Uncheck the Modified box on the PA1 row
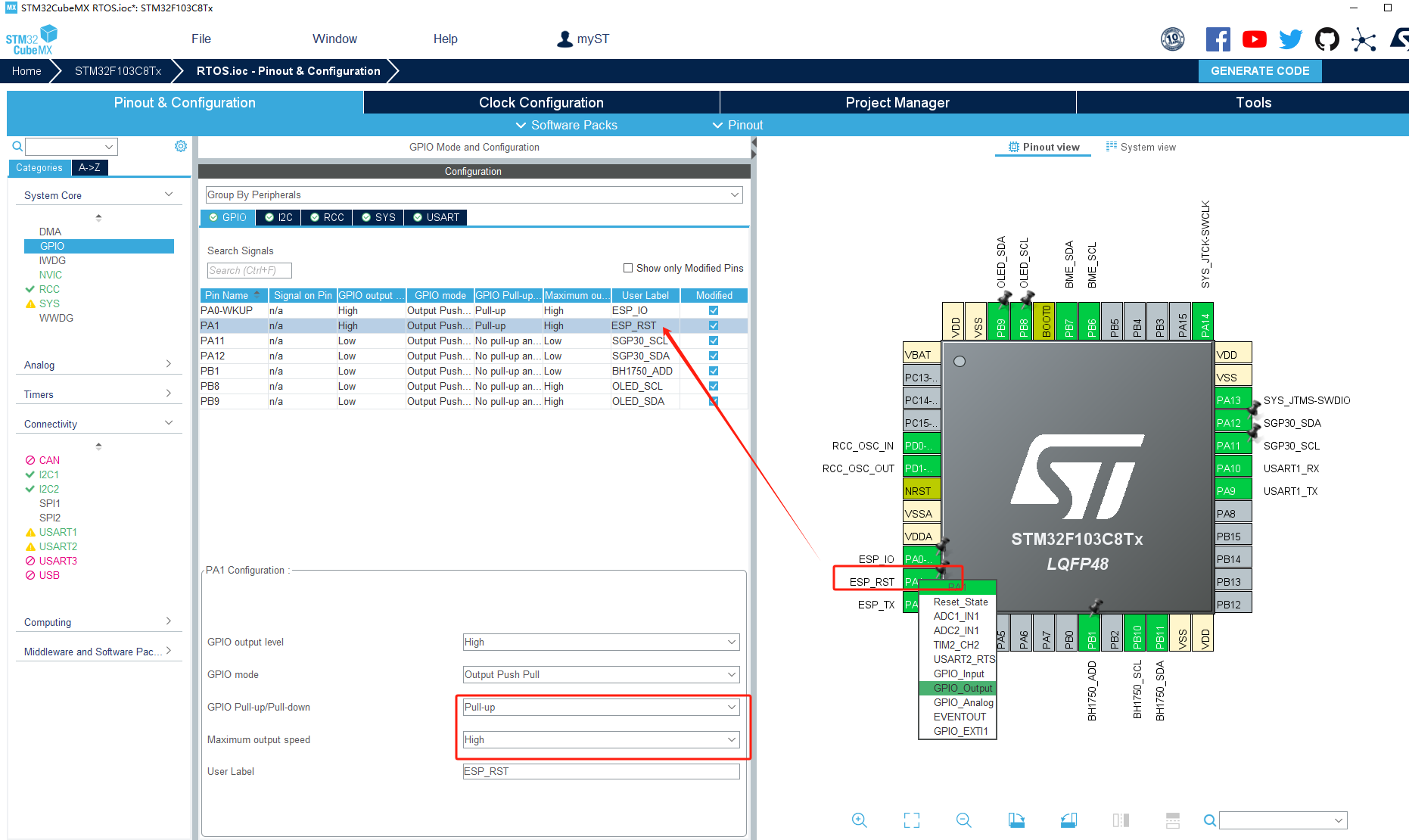This screenshot has height=840, width=1409. [x=712, y=325]
